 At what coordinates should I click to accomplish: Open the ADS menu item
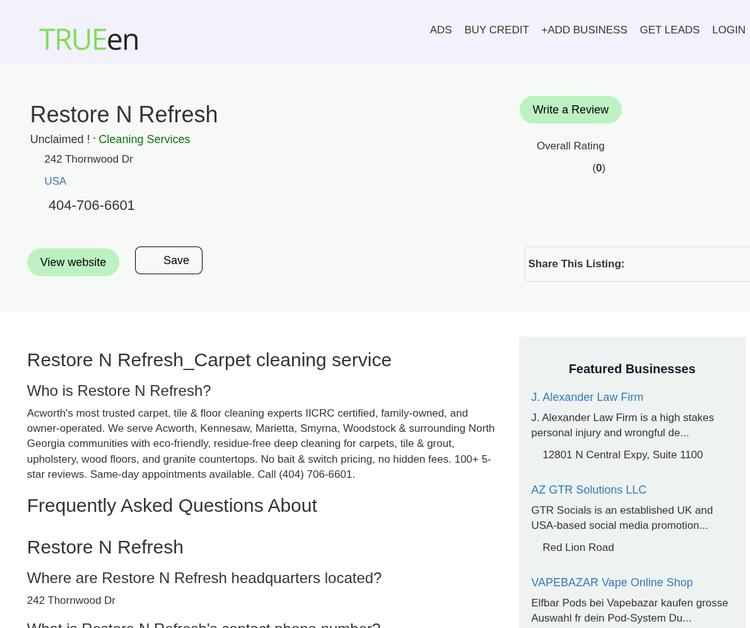click(x=441, y=30)
